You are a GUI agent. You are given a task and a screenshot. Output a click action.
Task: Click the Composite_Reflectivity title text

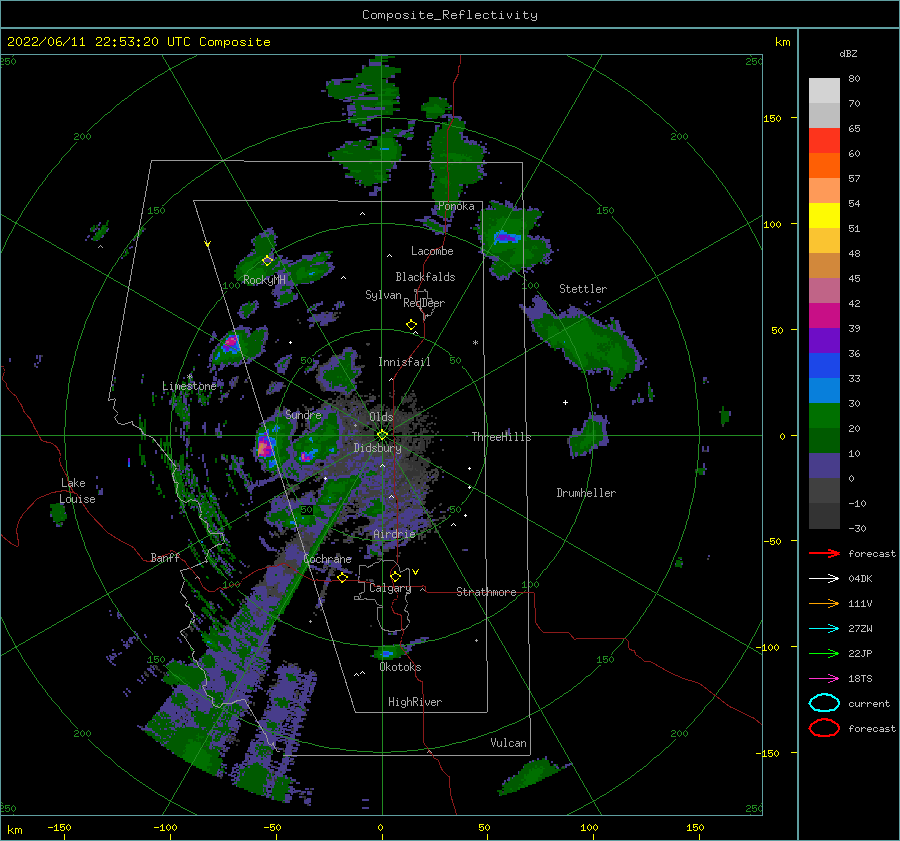[x=450, y=15]
